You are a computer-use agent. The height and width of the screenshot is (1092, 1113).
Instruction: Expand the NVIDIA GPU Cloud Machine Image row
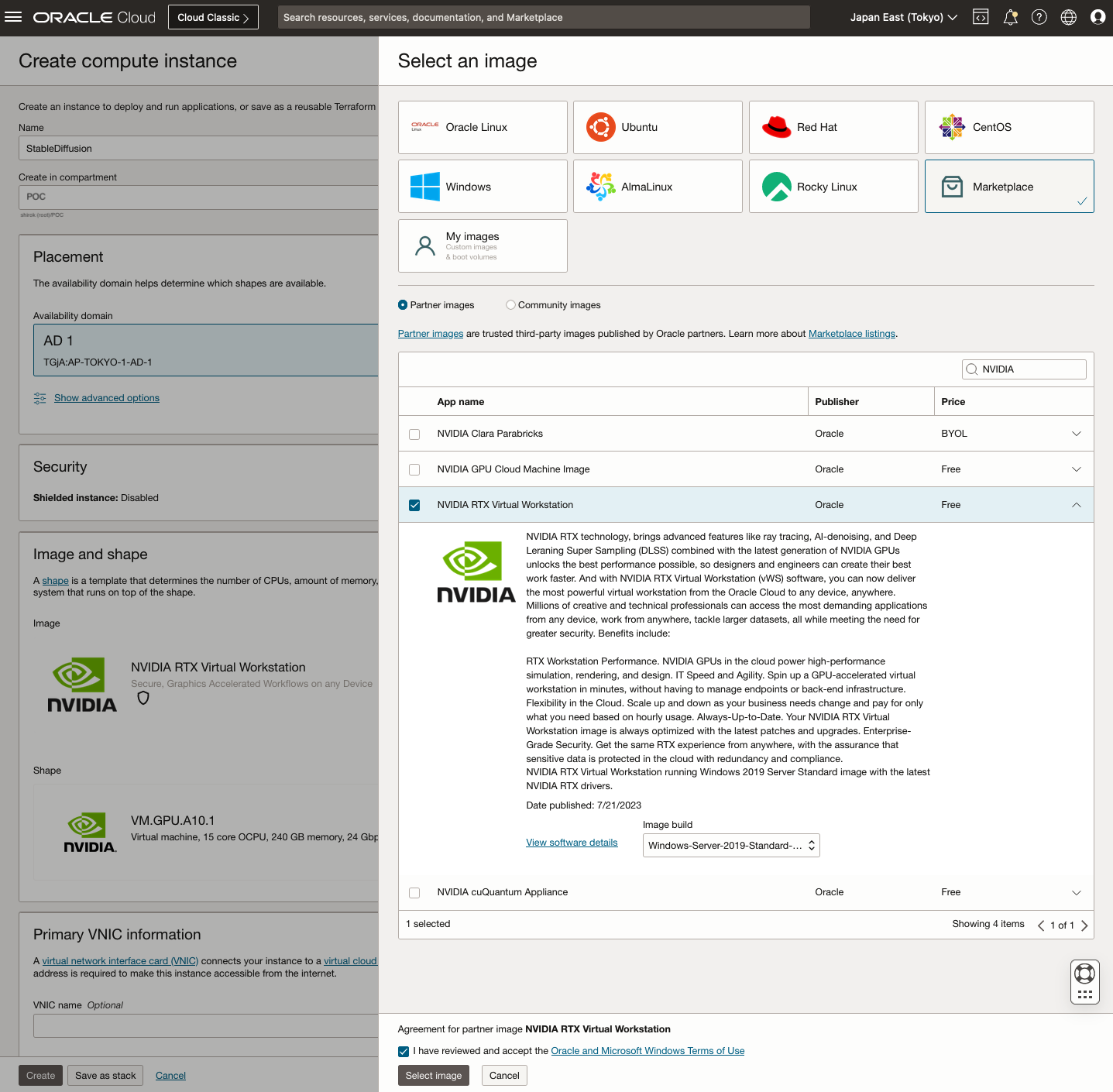click(x=1076, y=469)
